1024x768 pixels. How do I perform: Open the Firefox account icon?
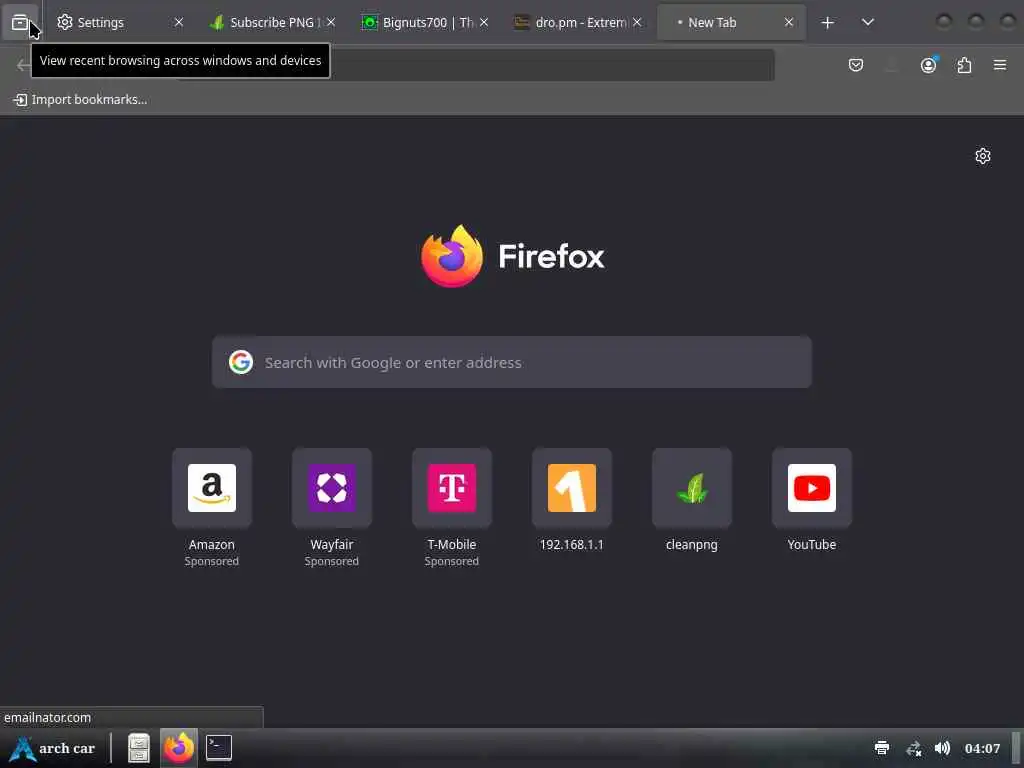(x=928, y=65)
